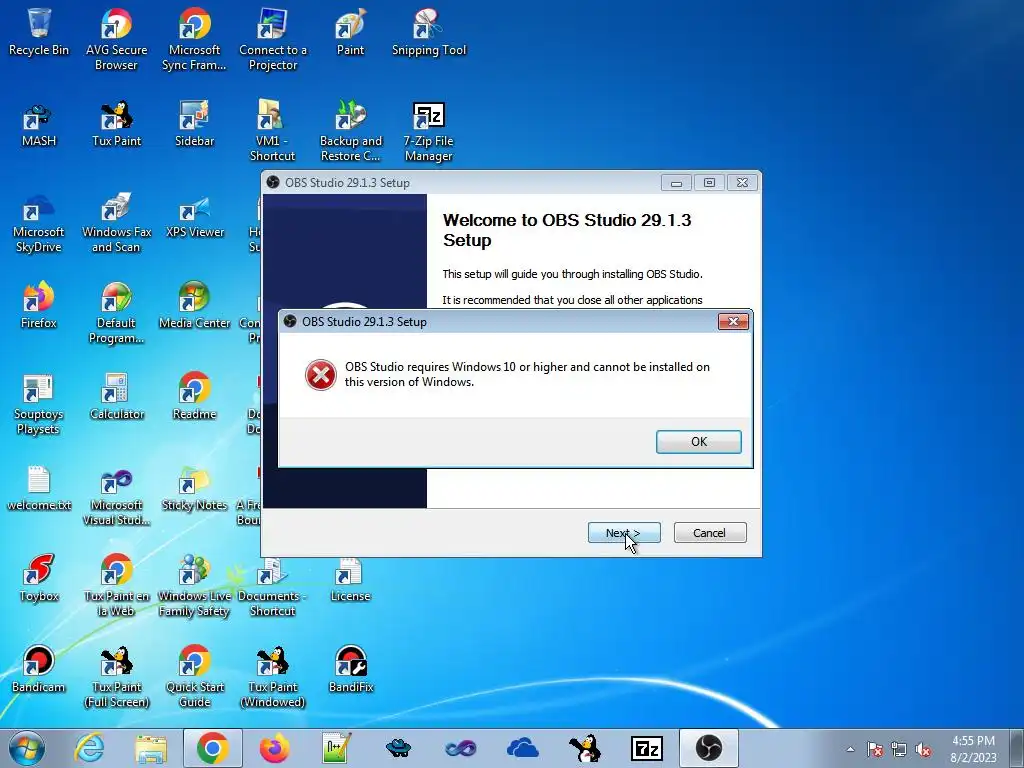Select Tux Paint (Full Screen) icon
The image size is (1024, 768).
tap(116, 677)
